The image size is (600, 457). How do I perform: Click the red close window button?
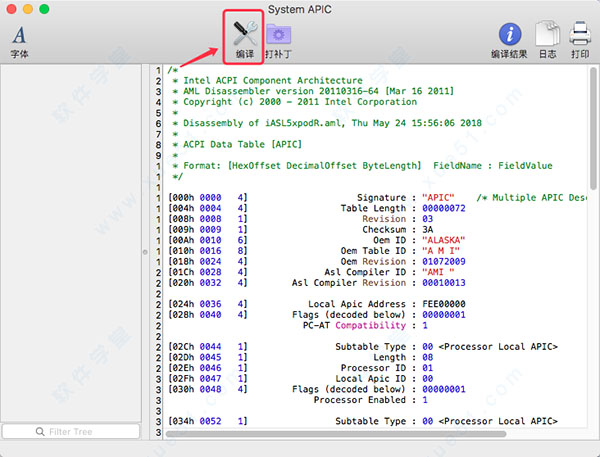pos(11,9)
